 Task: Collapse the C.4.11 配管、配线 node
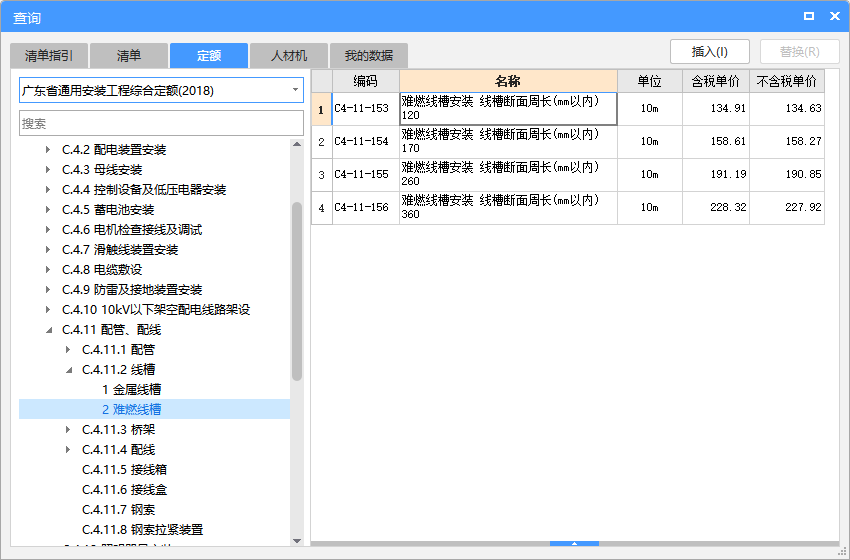(49, 330)
